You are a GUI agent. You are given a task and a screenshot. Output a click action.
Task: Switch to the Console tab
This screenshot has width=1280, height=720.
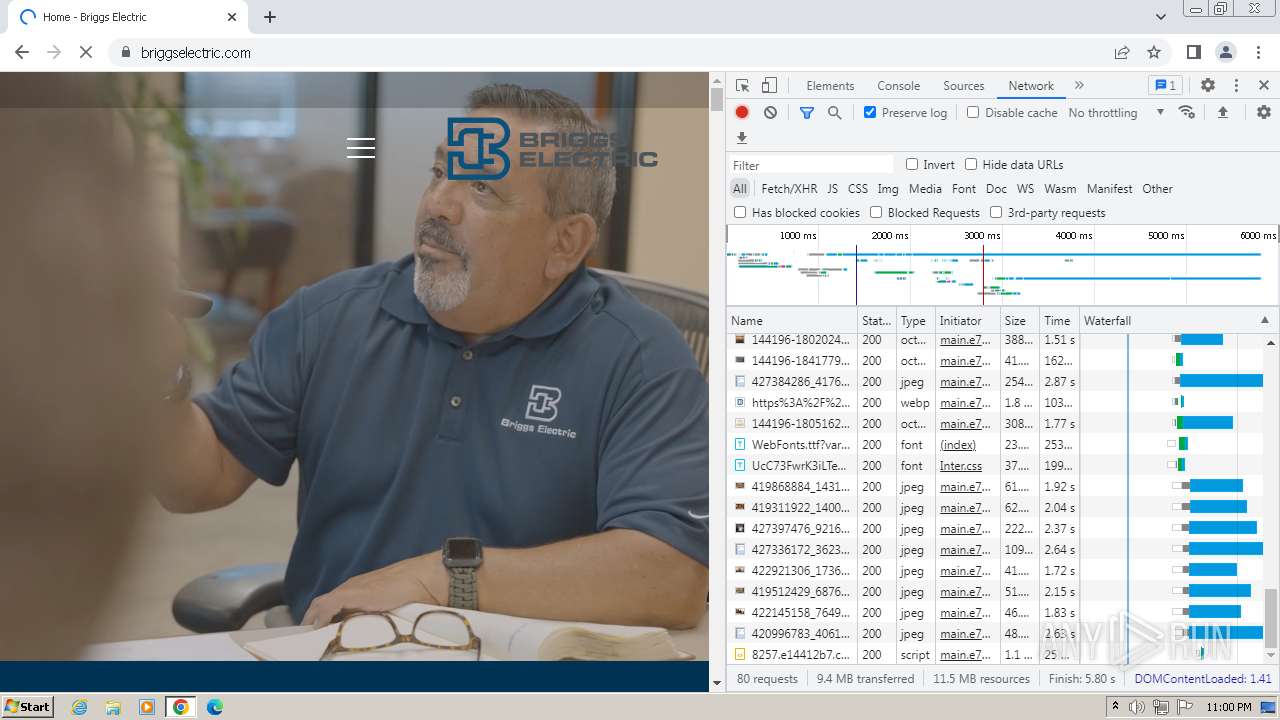click(x=898, y=86)
